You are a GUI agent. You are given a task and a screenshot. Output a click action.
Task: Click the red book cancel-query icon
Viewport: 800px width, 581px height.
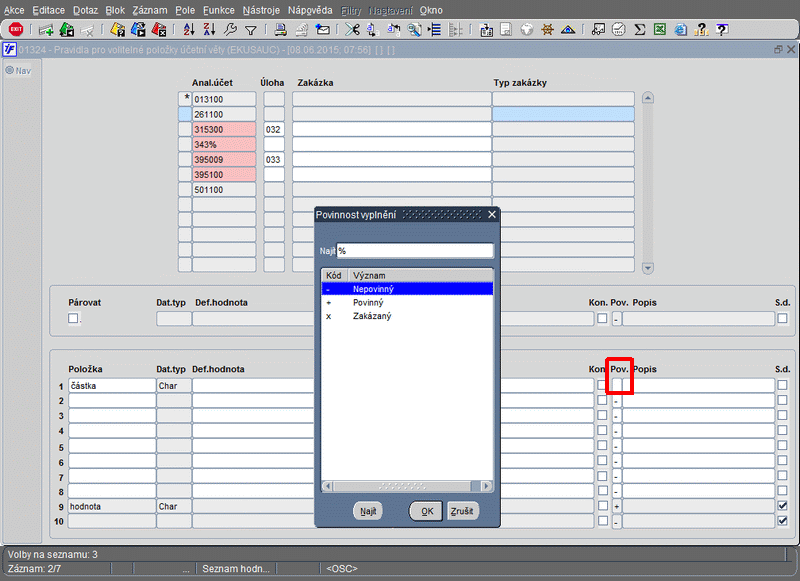pyautogui.click(x=159, y=30)
